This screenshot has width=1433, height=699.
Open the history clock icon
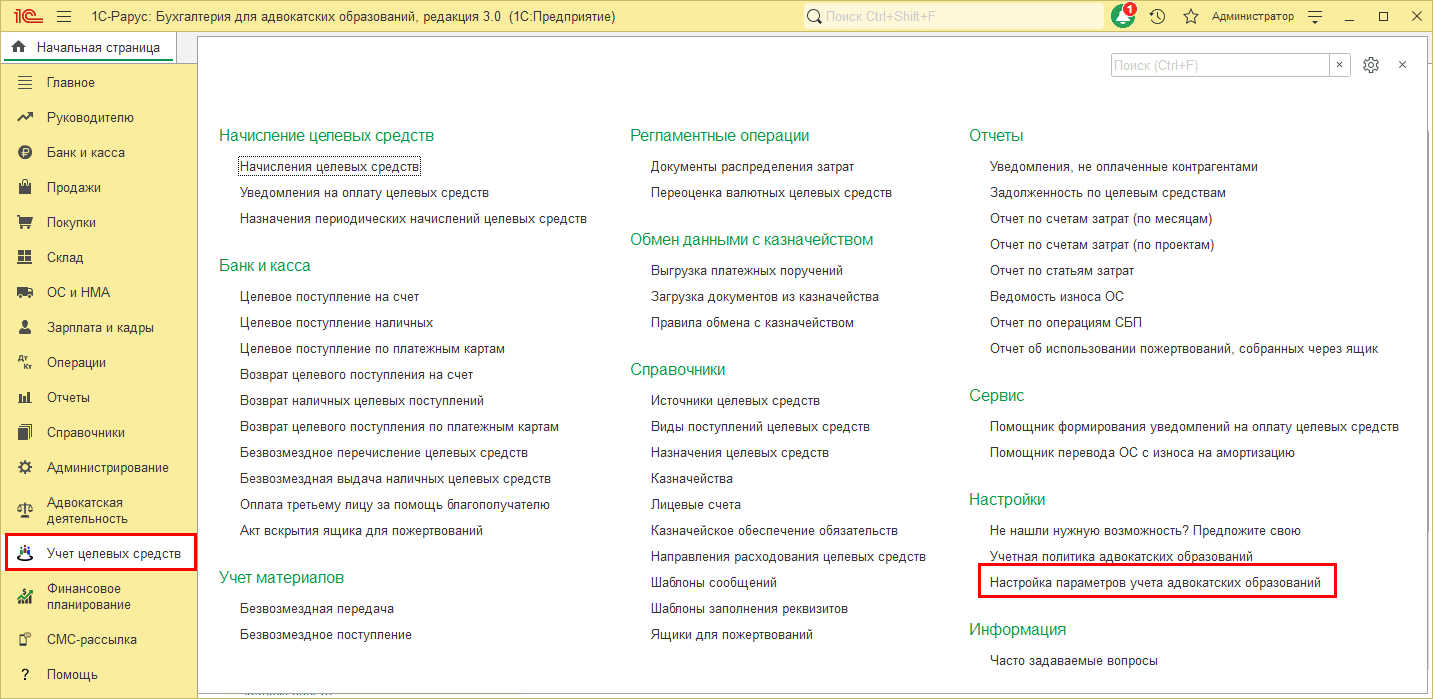(1157, 17)
